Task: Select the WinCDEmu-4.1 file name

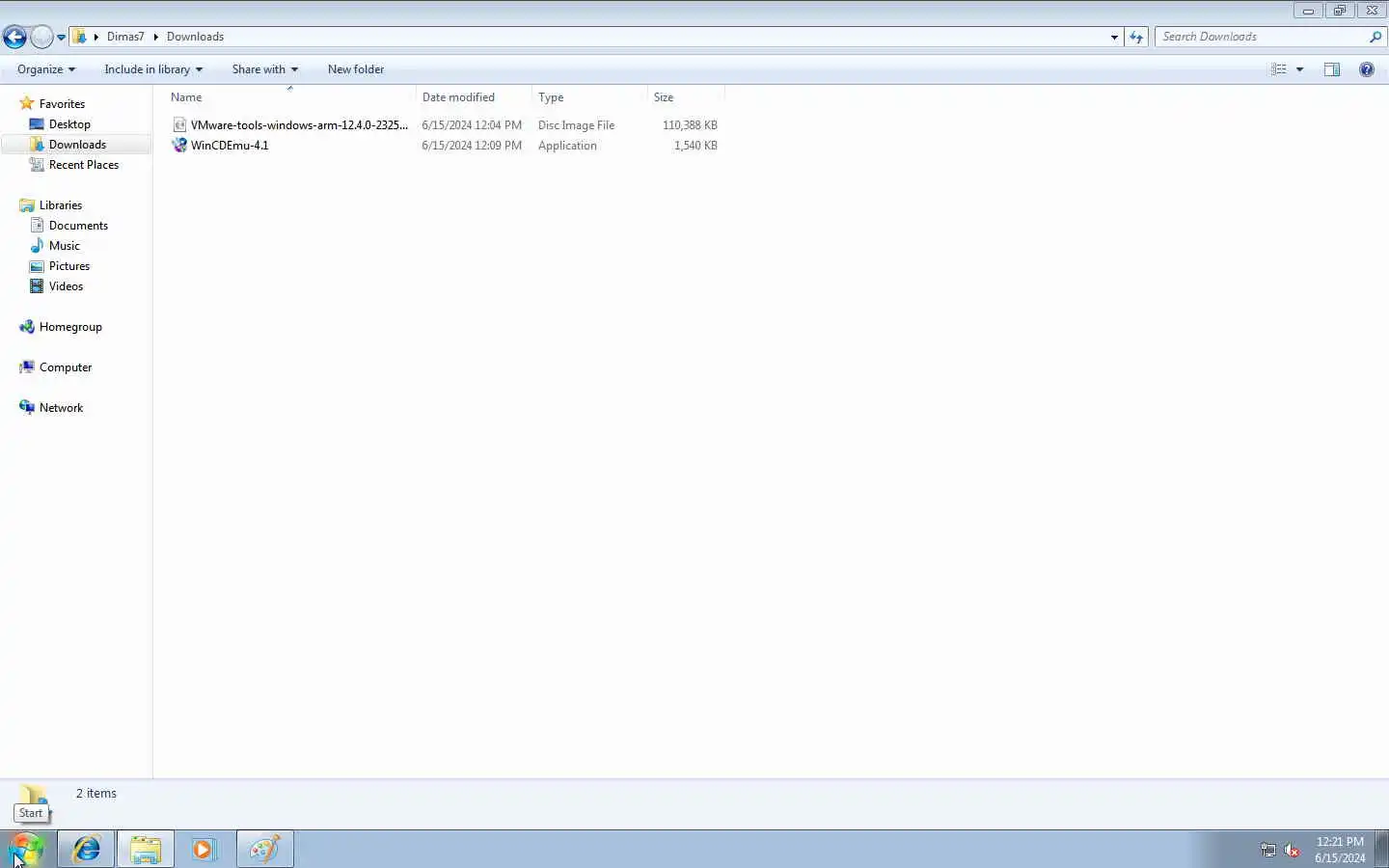Action: click(230, 146)
